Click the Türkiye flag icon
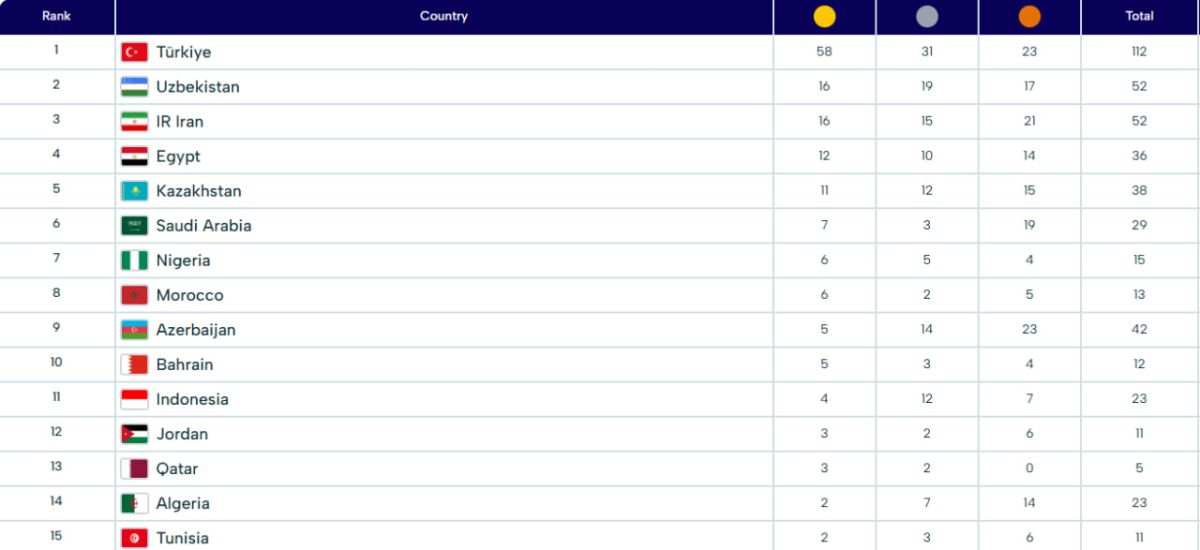1200x550 pixels. [x=134, y=52]
